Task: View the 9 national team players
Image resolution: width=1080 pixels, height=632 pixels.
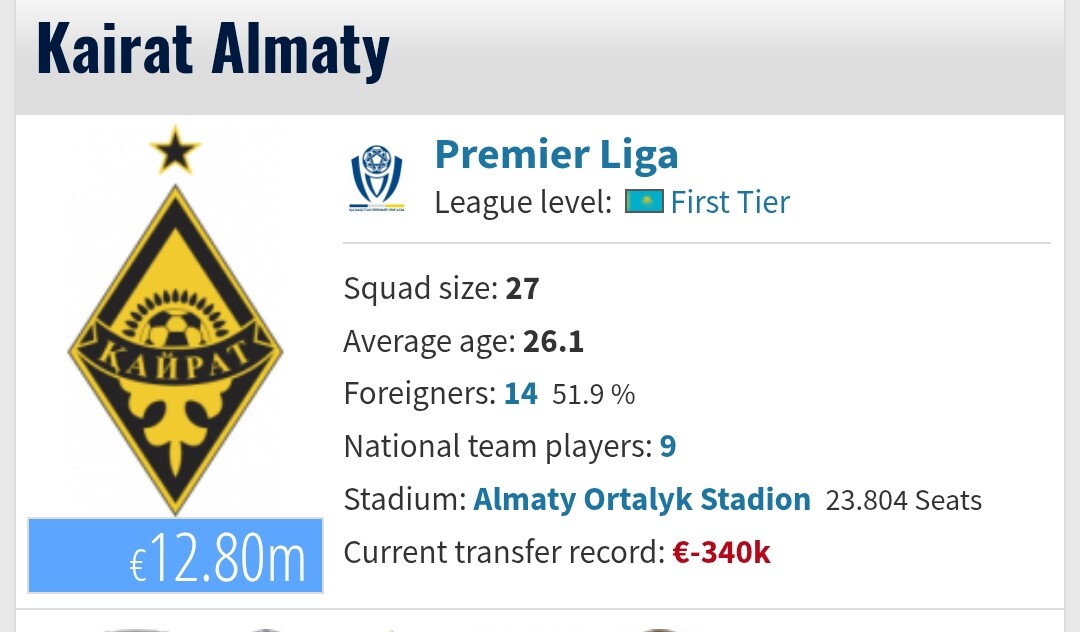Action: (x=668, y=446)
